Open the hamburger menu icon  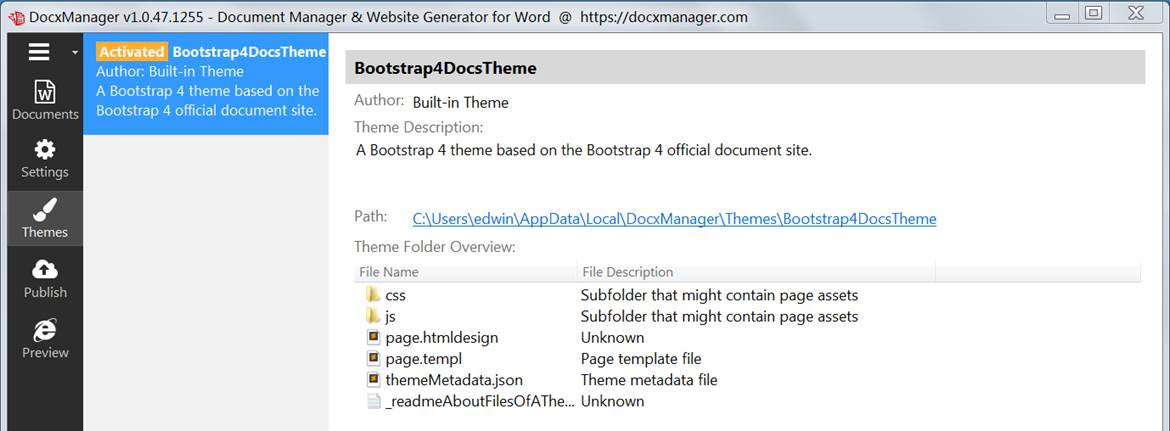click(x=39, y=51)
